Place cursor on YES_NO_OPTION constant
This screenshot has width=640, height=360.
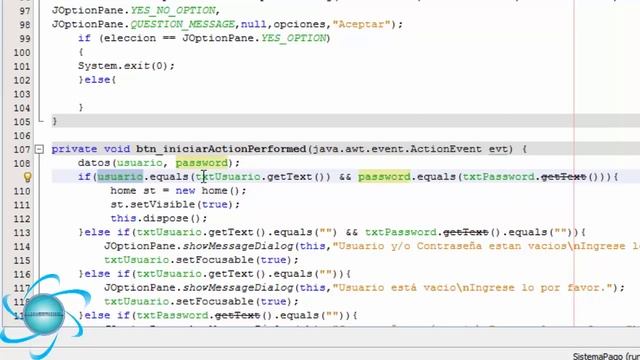[173, 10]
